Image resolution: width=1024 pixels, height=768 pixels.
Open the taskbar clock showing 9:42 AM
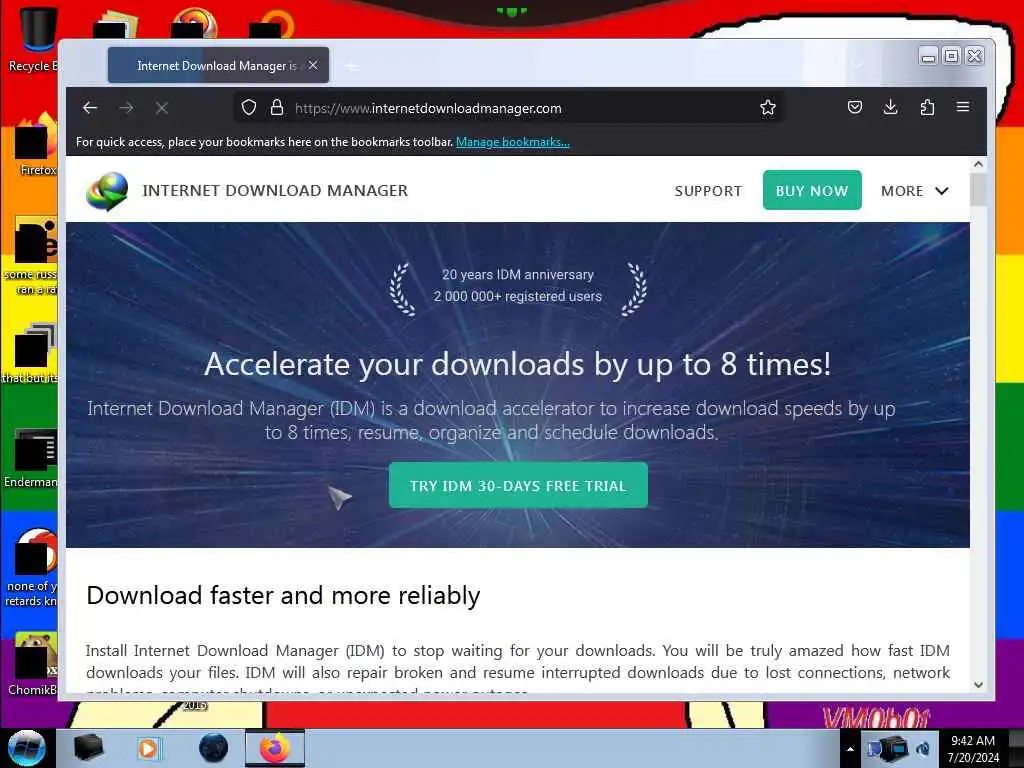tap(973, 749)
